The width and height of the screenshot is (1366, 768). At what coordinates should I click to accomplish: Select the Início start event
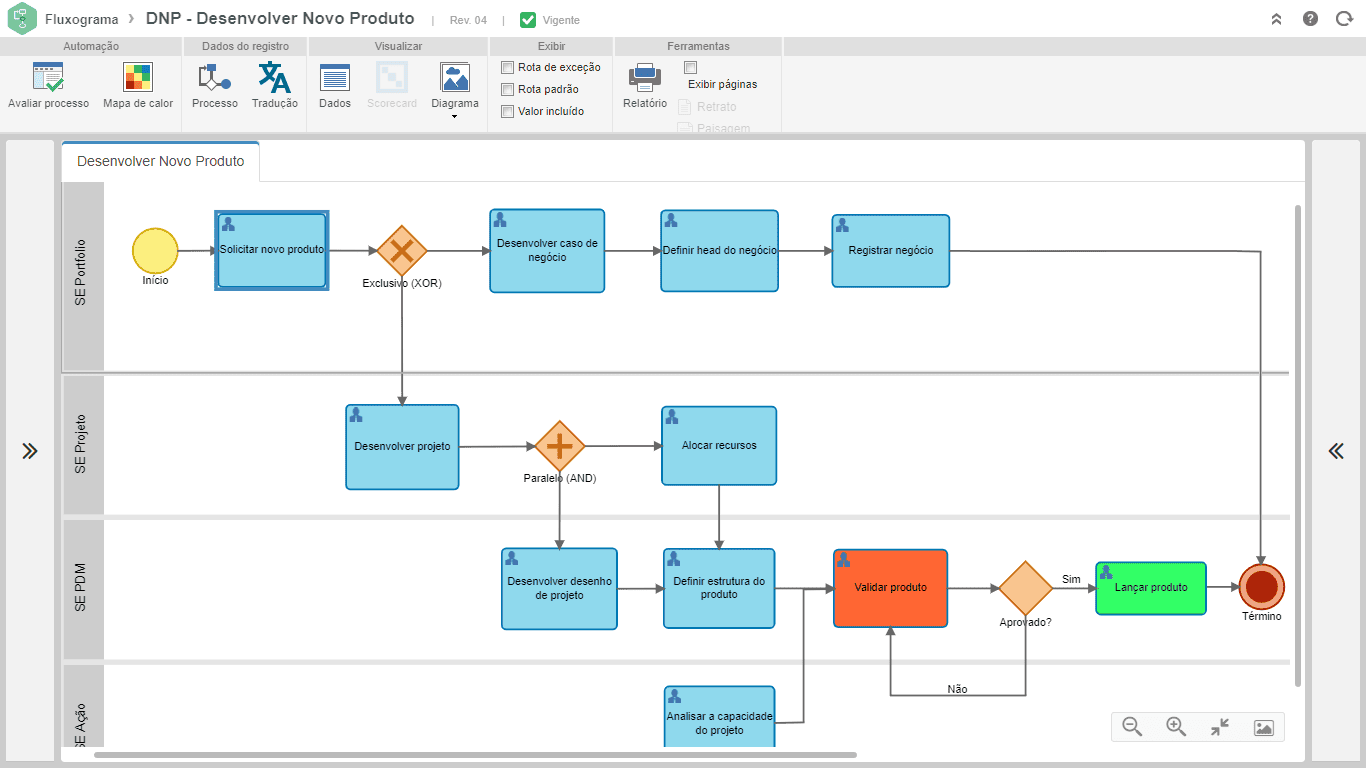[155, 250]
